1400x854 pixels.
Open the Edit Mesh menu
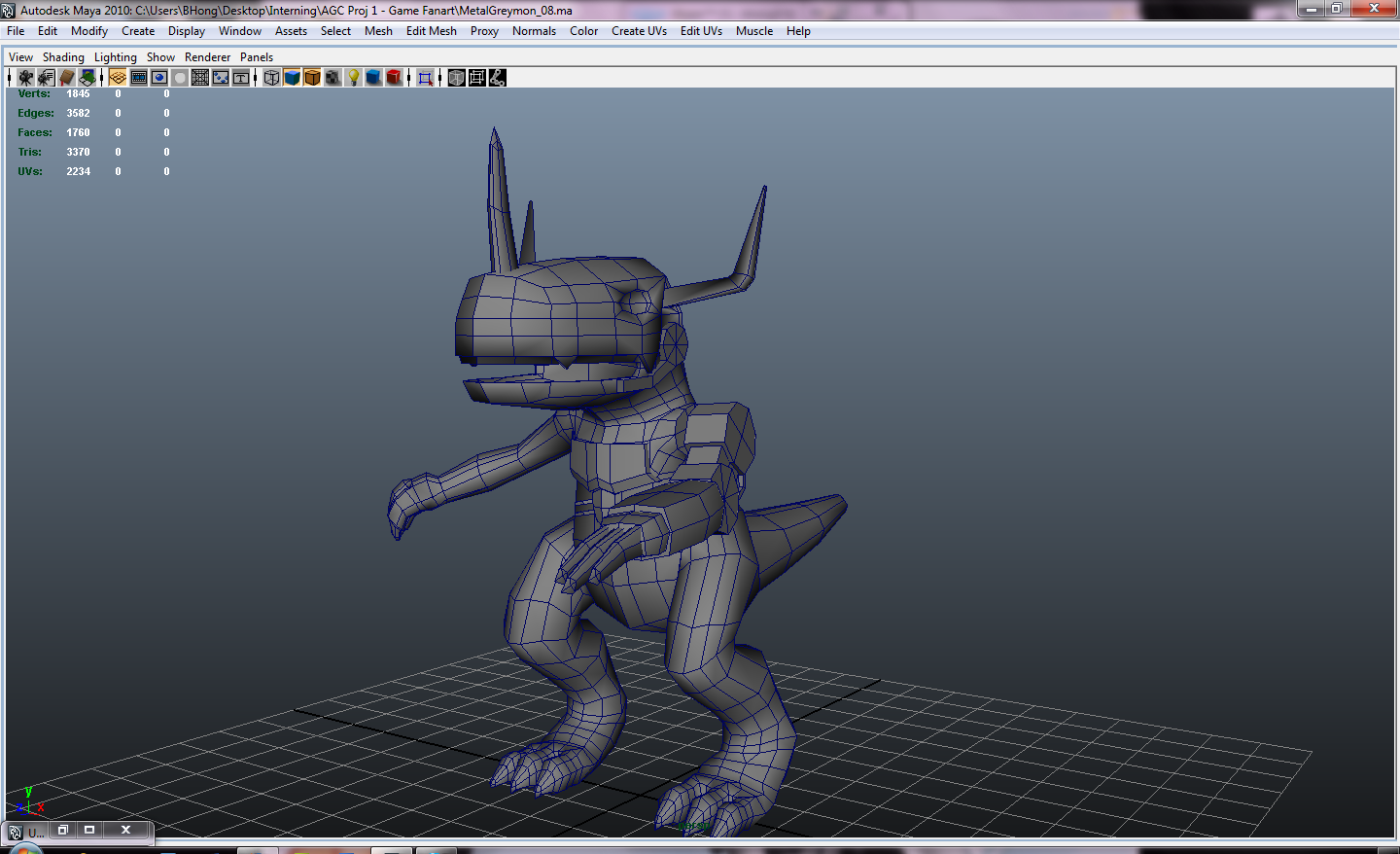432,31
